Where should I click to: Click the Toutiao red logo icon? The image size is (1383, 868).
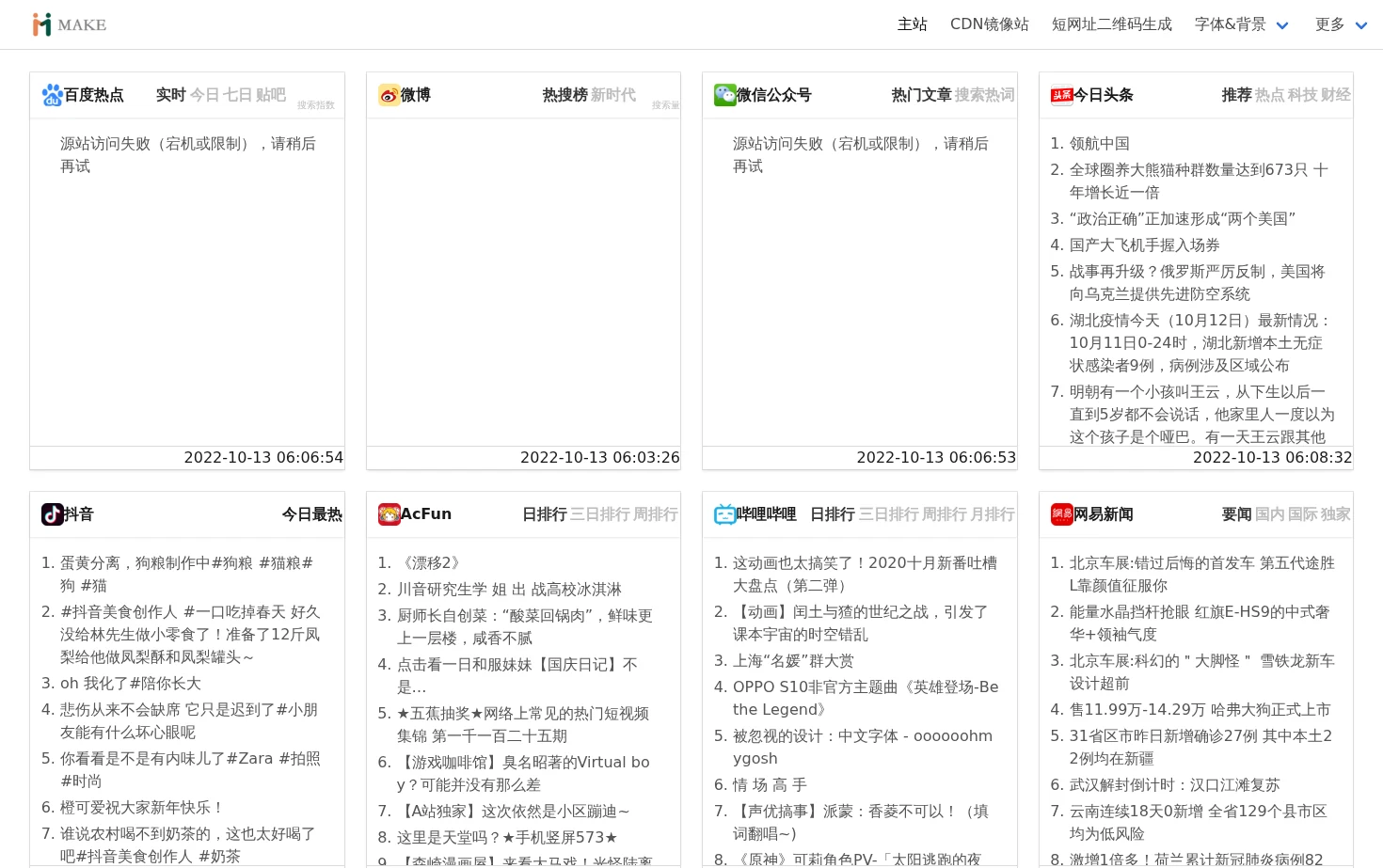coord(1062,95)
